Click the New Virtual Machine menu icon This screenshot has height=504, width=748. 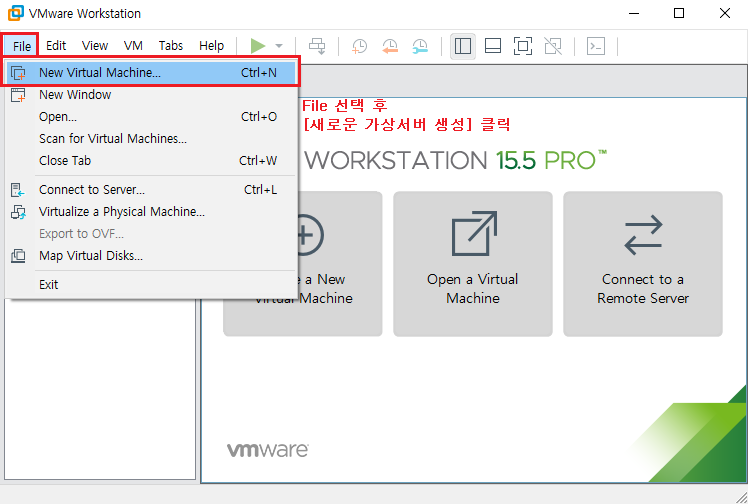pyautogui.click(x=18, y=73)
